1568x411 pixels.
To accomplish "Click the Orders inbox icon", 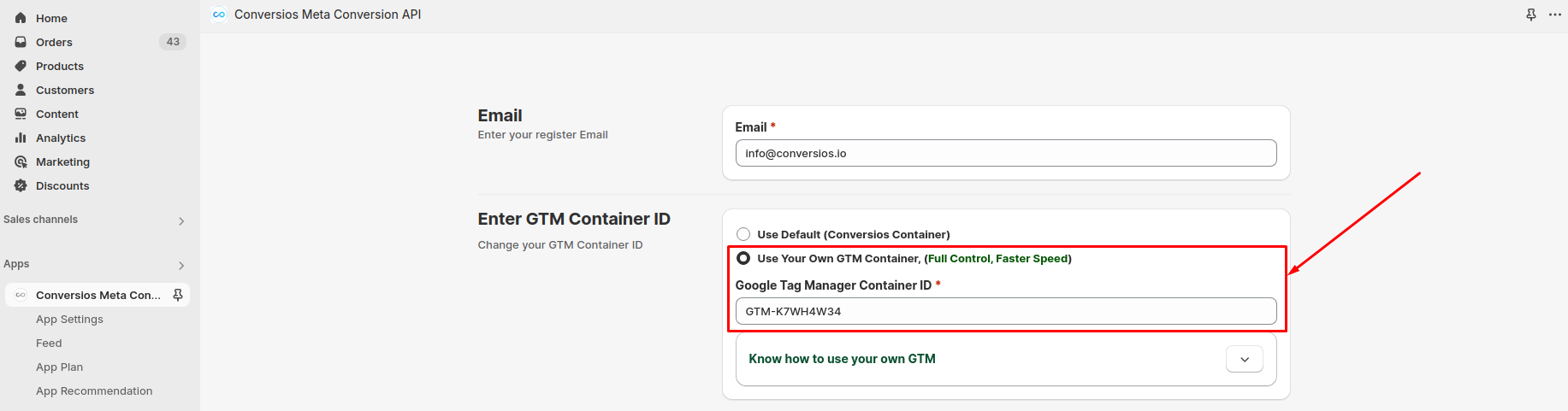I will [x=21, y=42].
